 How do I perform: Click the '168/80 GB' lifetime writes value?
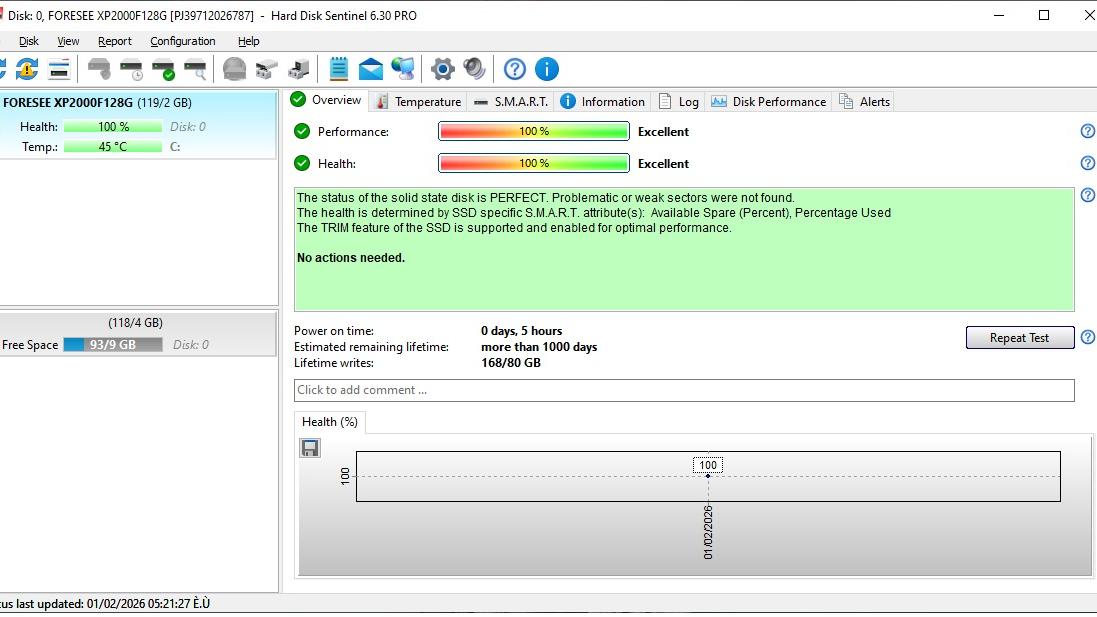(511, 363)
